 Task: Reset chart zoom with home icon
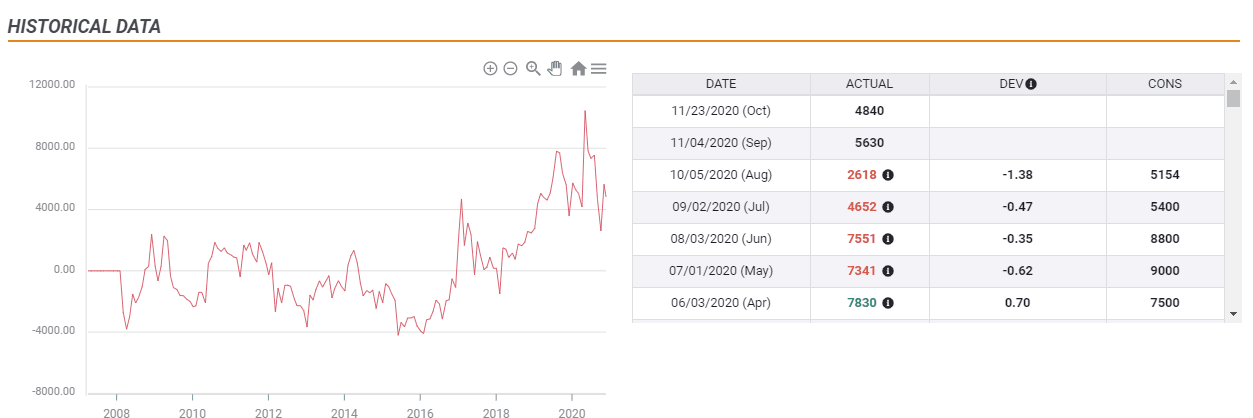coord(578,69)
